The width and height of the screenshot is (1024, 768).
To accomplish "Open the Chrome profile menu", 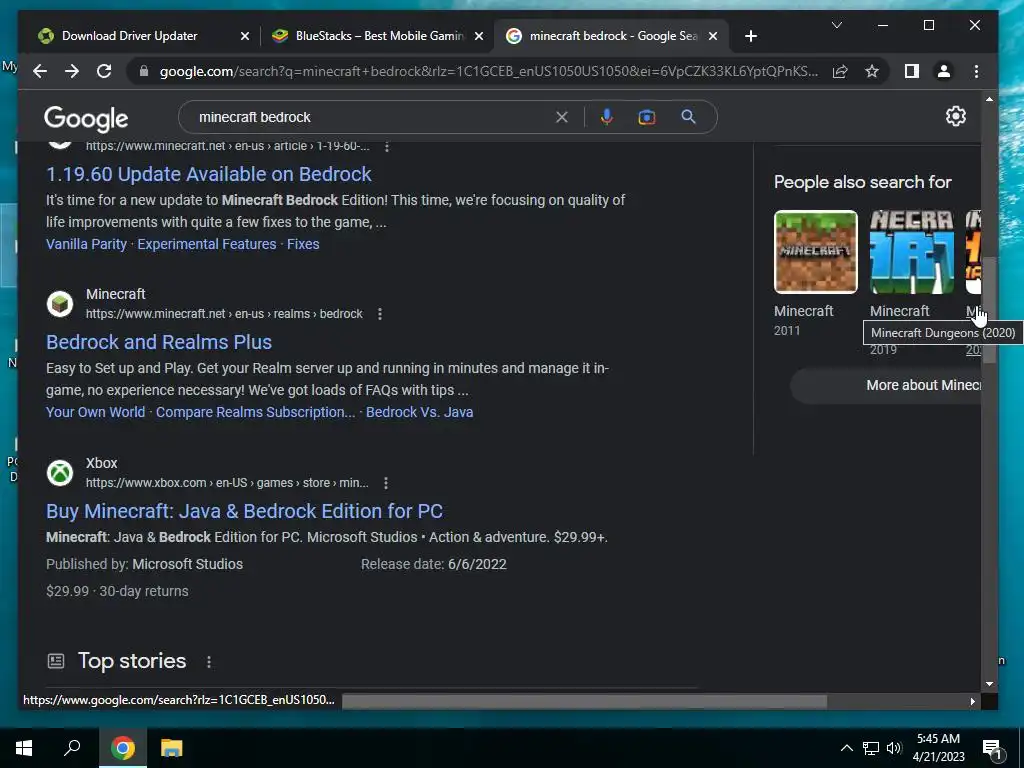I will coord(944,71).
